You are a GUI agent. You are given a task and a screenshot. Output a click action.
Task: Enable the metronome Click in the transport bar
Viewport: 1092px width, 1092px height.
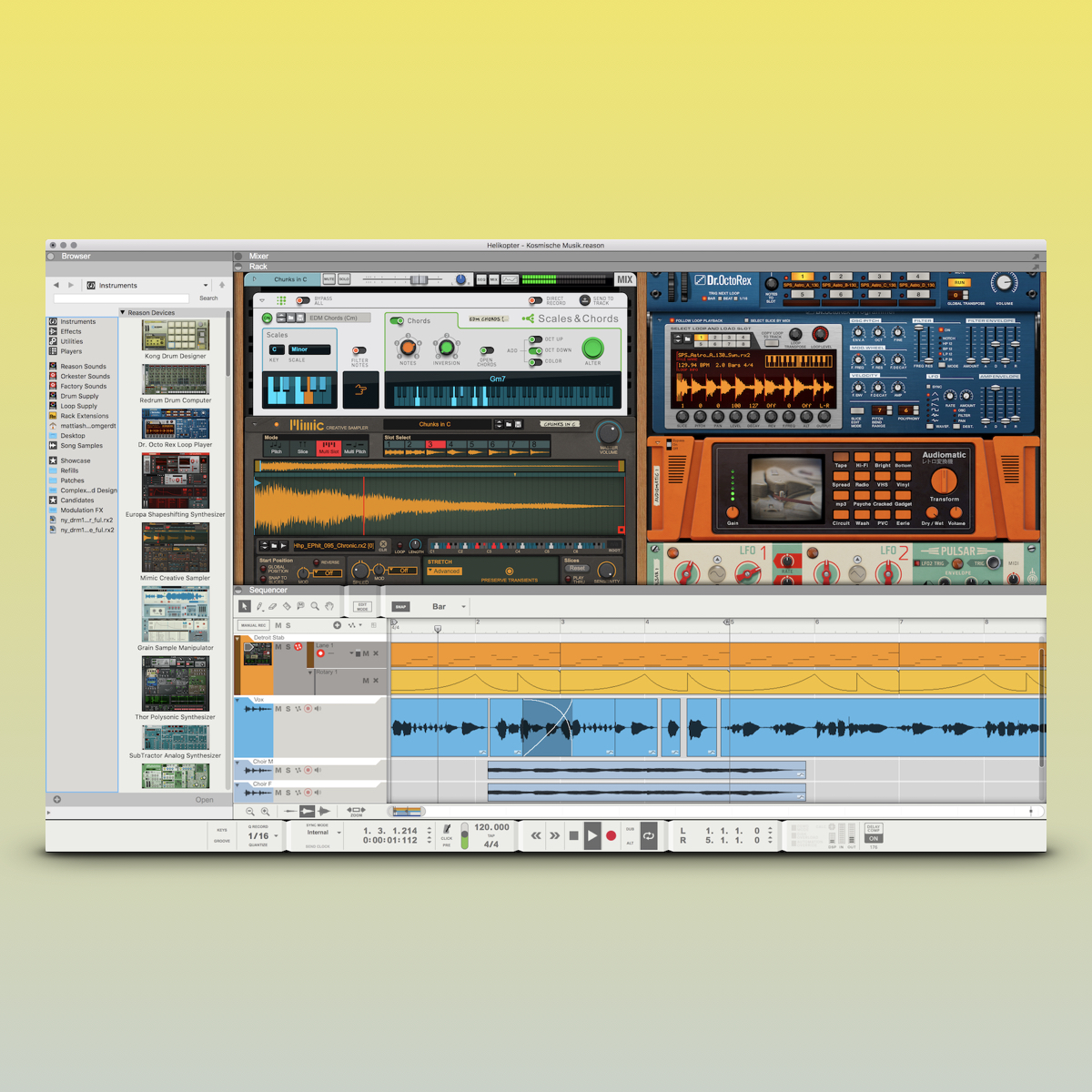coord(446,830)
